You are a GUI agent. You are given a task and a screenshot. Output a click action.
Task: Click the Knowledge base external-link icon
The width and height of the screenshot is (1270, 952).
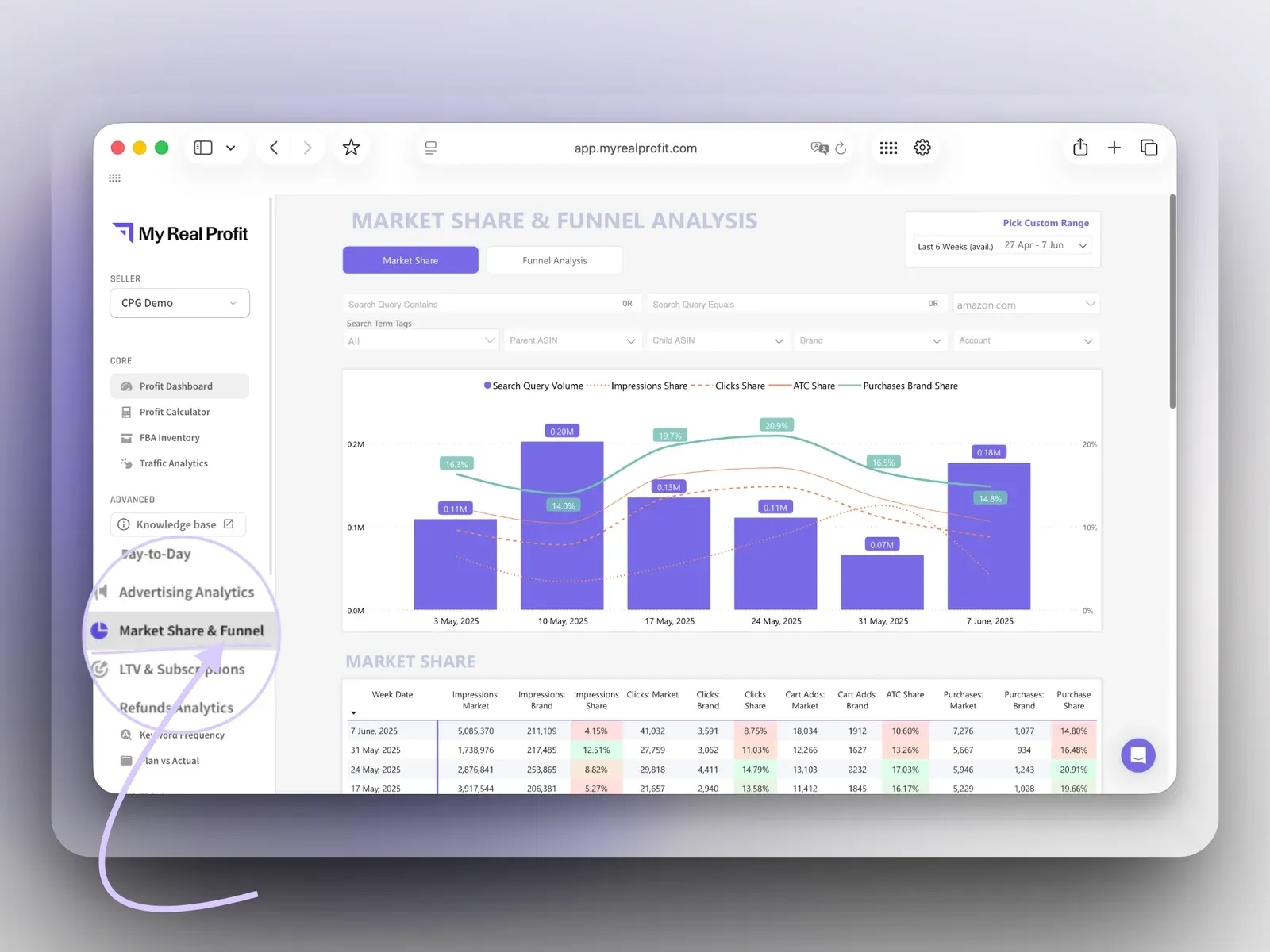229,524
